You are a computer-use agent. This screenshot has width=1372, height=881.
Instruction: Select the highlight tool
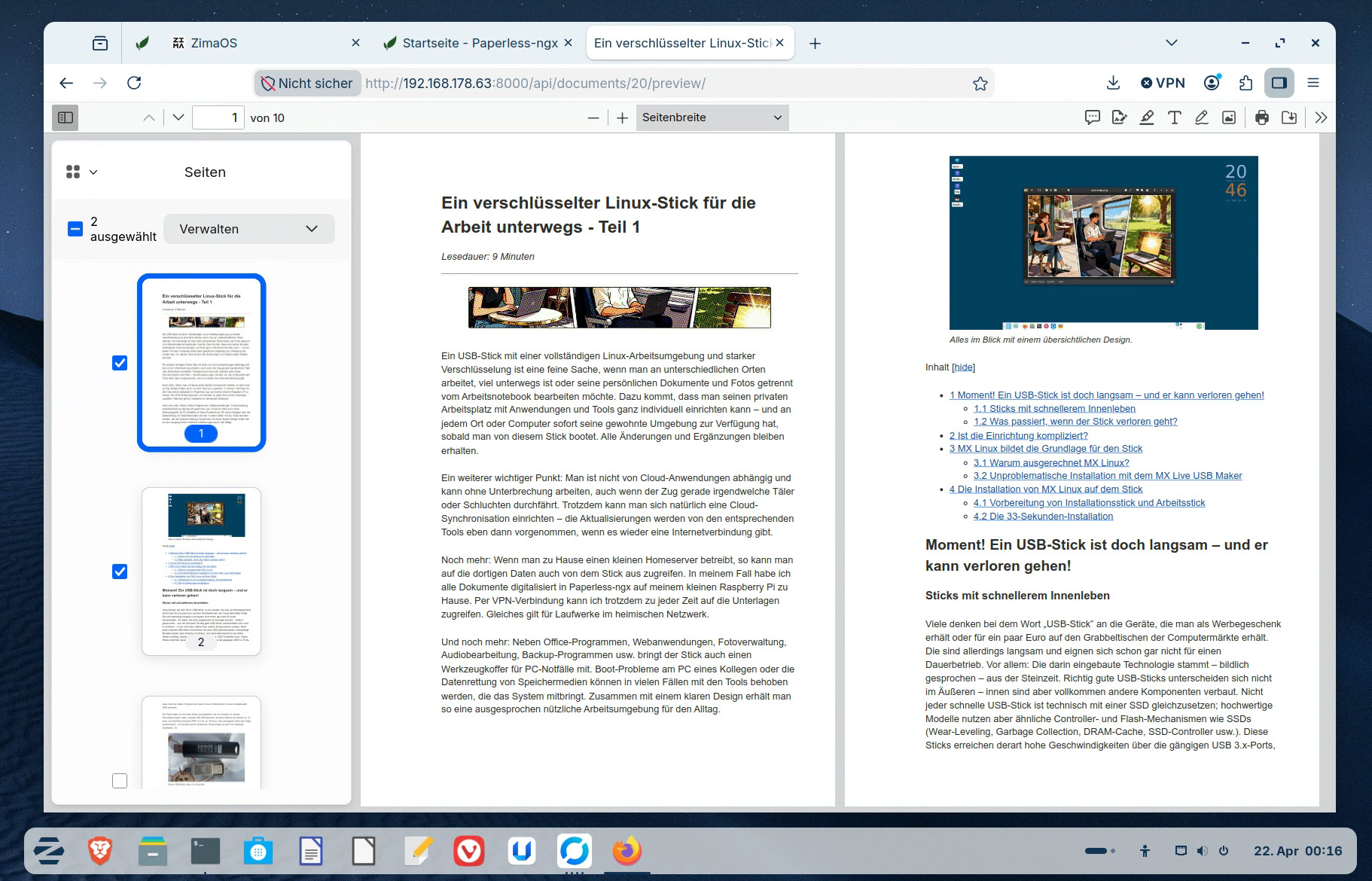(x=1147, y=117)
